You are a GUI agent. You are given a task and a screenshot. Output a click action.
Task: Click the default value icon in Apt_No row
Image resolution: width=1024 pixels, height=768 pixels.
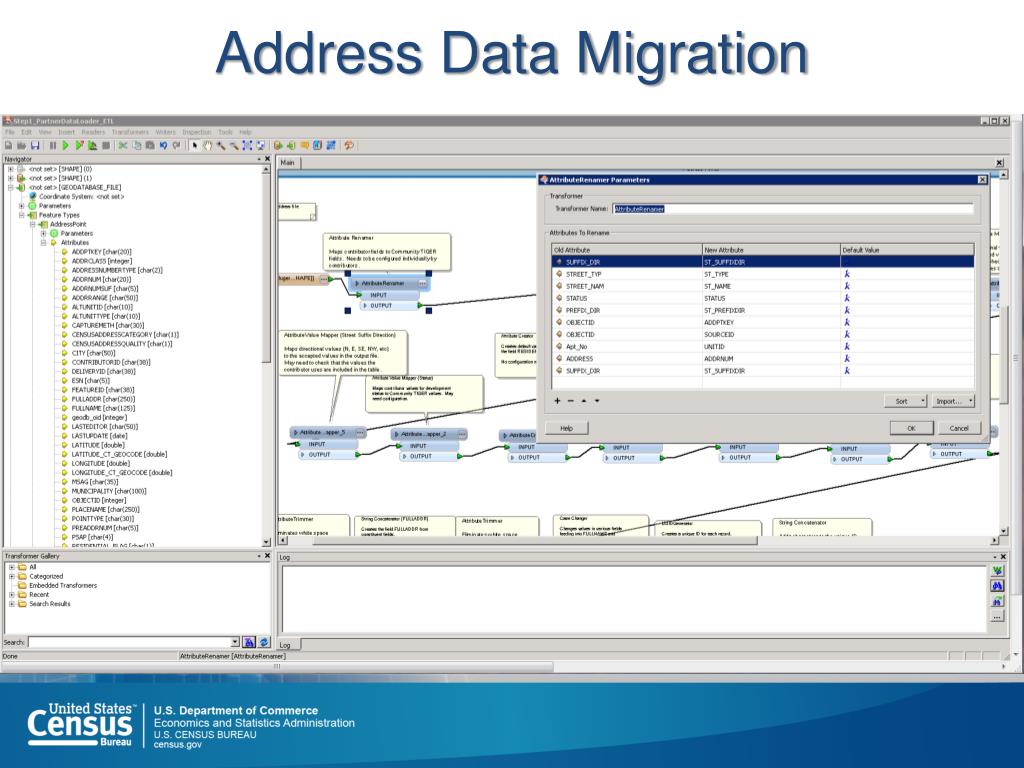(847, 347)
